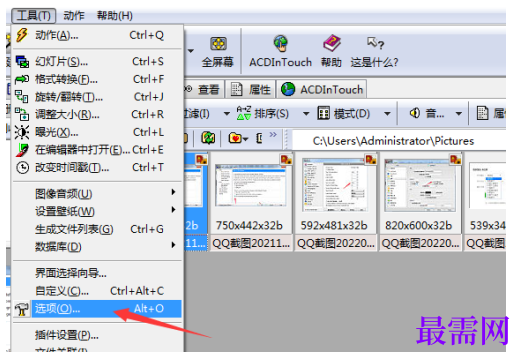Open the audio dropdown arrow
This screenshot has width=528, height=362.
[x=459, y=114]
